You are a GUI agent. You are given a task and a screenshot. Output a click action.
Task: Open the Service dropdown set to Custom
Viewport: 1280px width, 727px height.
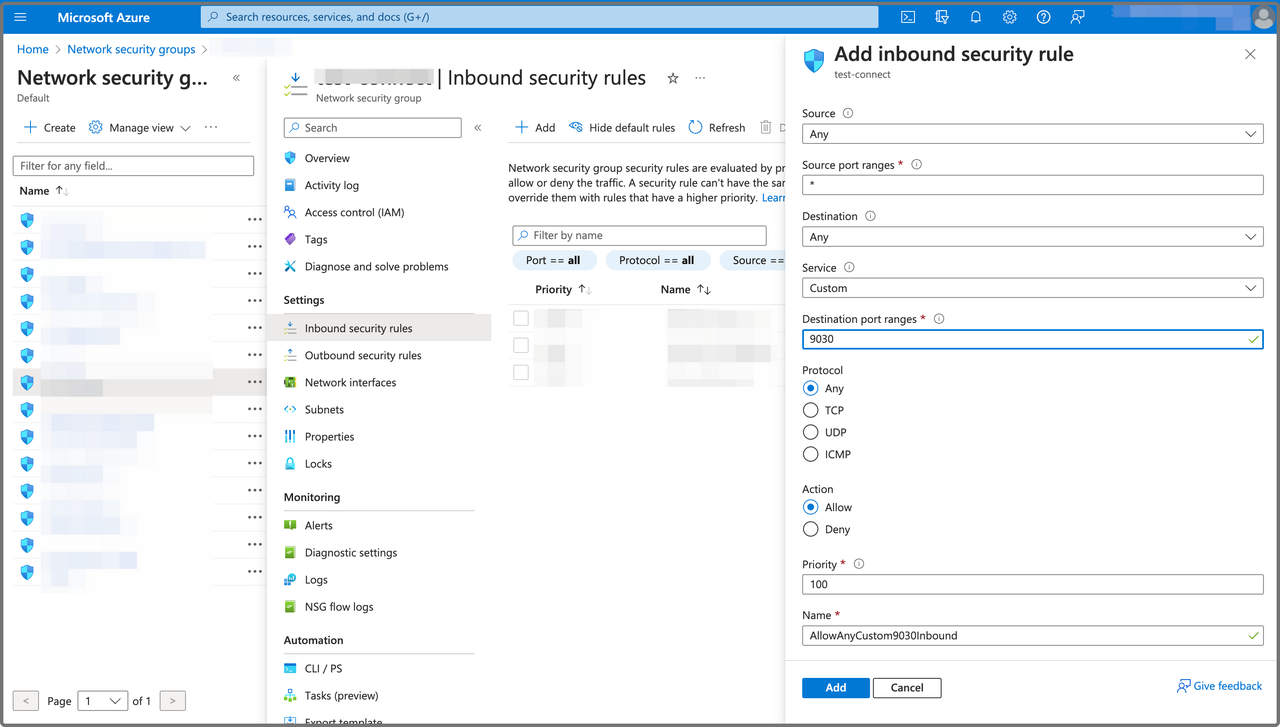1032,288
